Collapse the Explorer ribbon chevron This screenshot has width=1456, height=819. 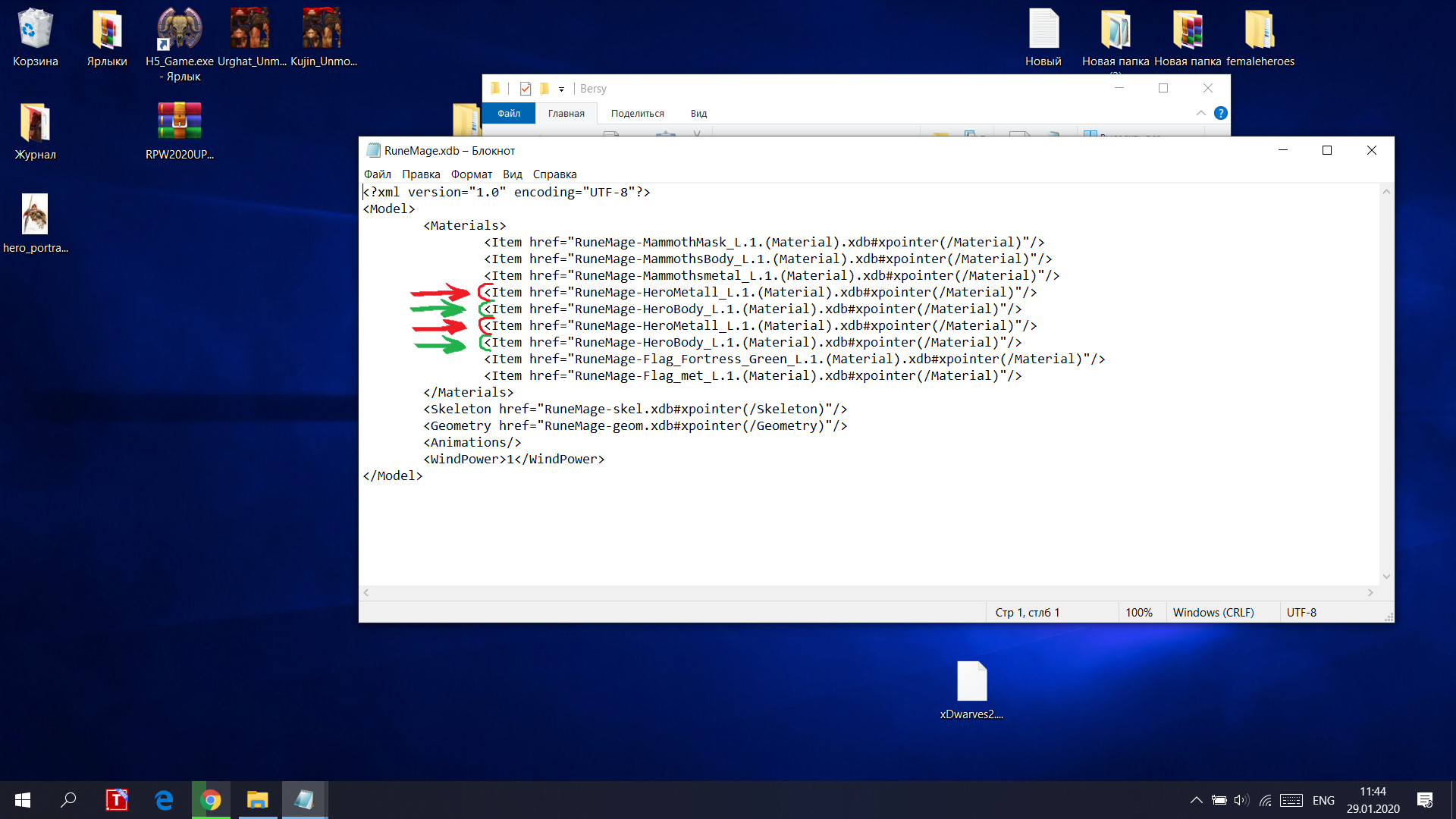click(1200, 113)
